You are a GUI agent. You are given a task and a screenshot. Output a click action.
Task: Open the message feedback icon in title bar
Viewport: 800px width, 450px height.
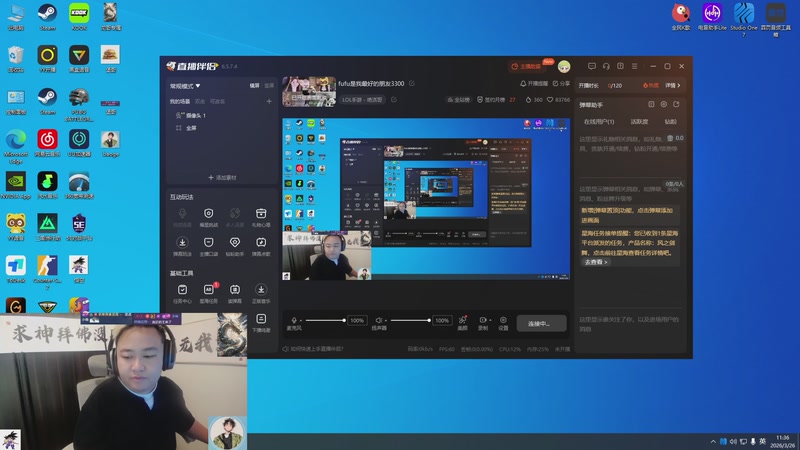click(592, 66)
